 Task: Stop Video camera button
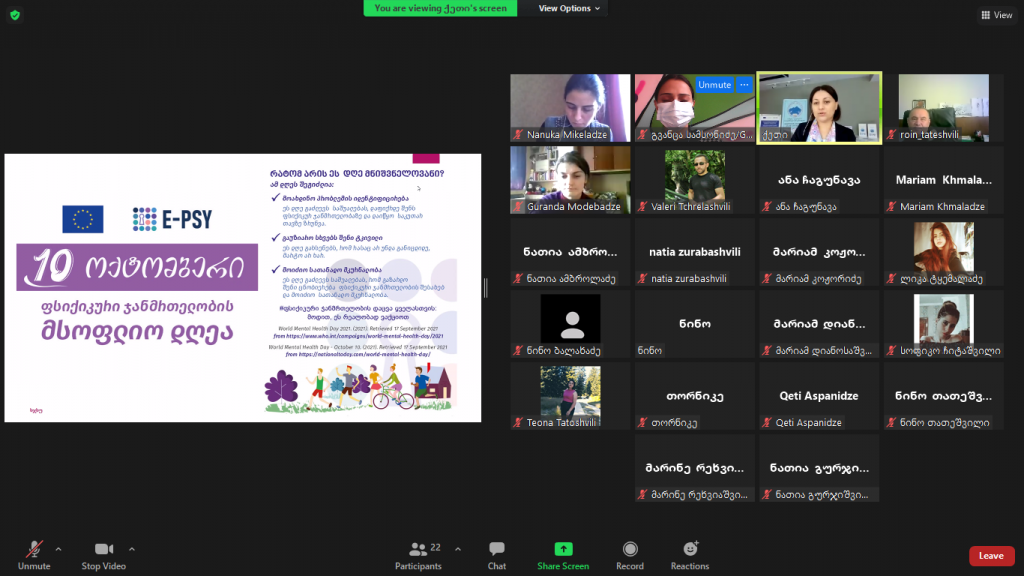(x=104, y=556)
